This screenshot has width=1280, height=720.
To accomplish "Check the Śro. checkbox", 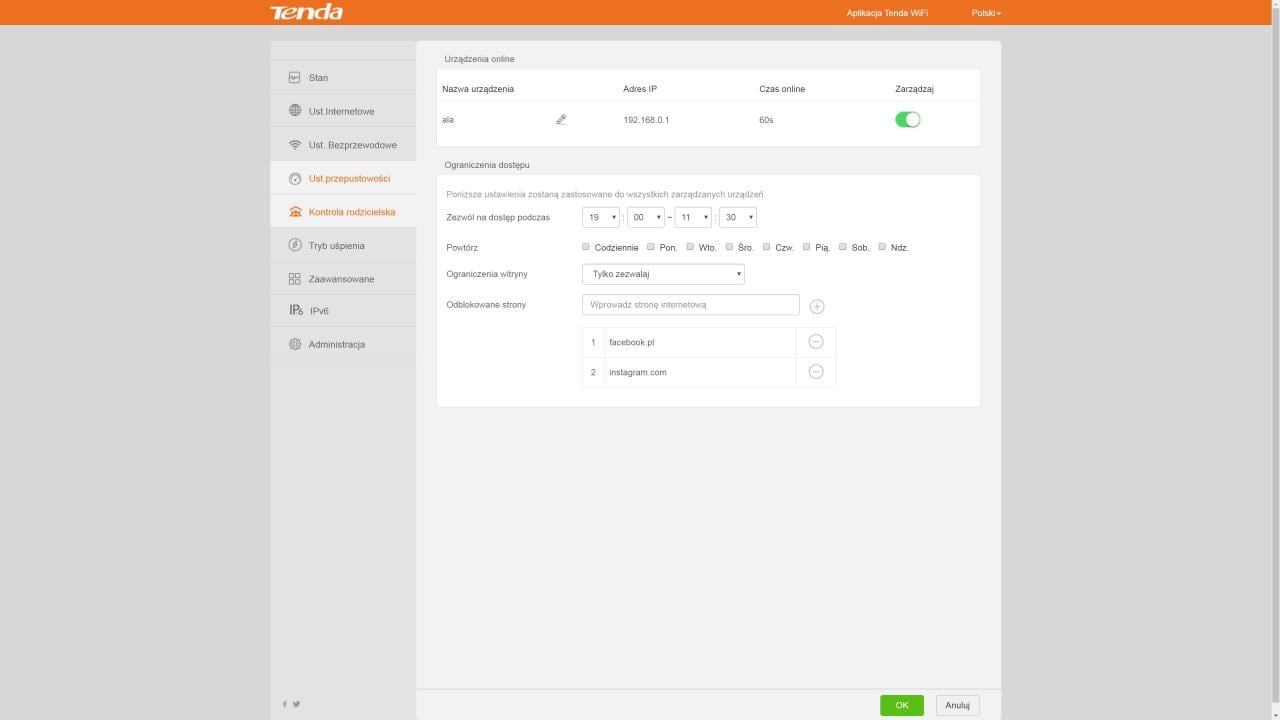I will (730, 247).
